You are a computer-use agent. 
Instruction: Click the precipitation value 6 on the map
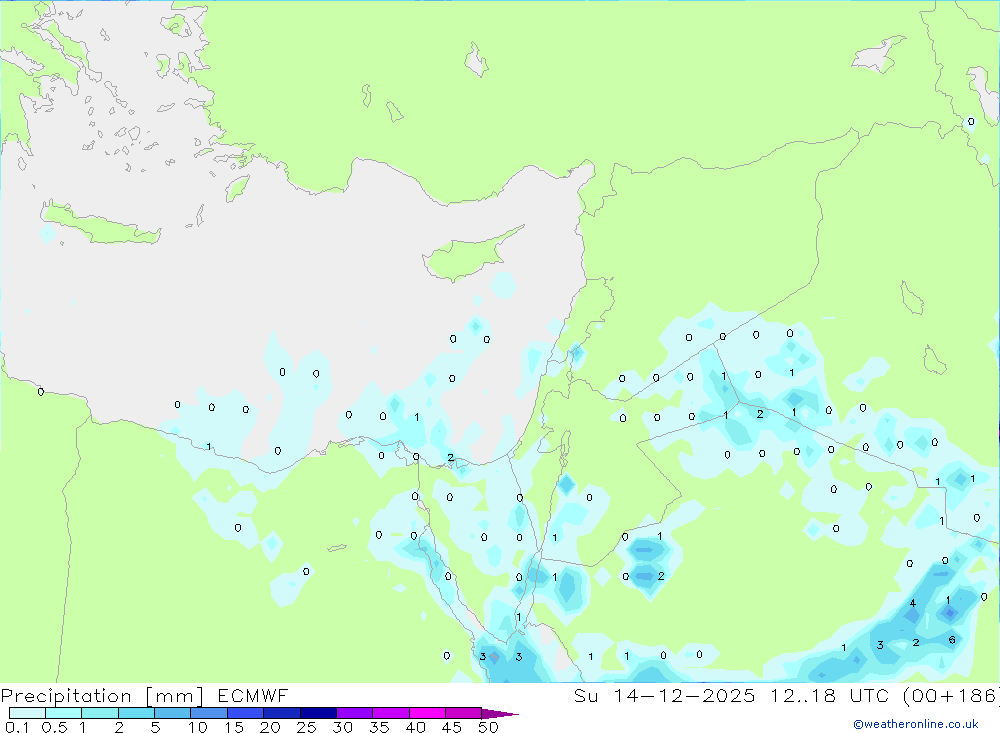[952, 640]
